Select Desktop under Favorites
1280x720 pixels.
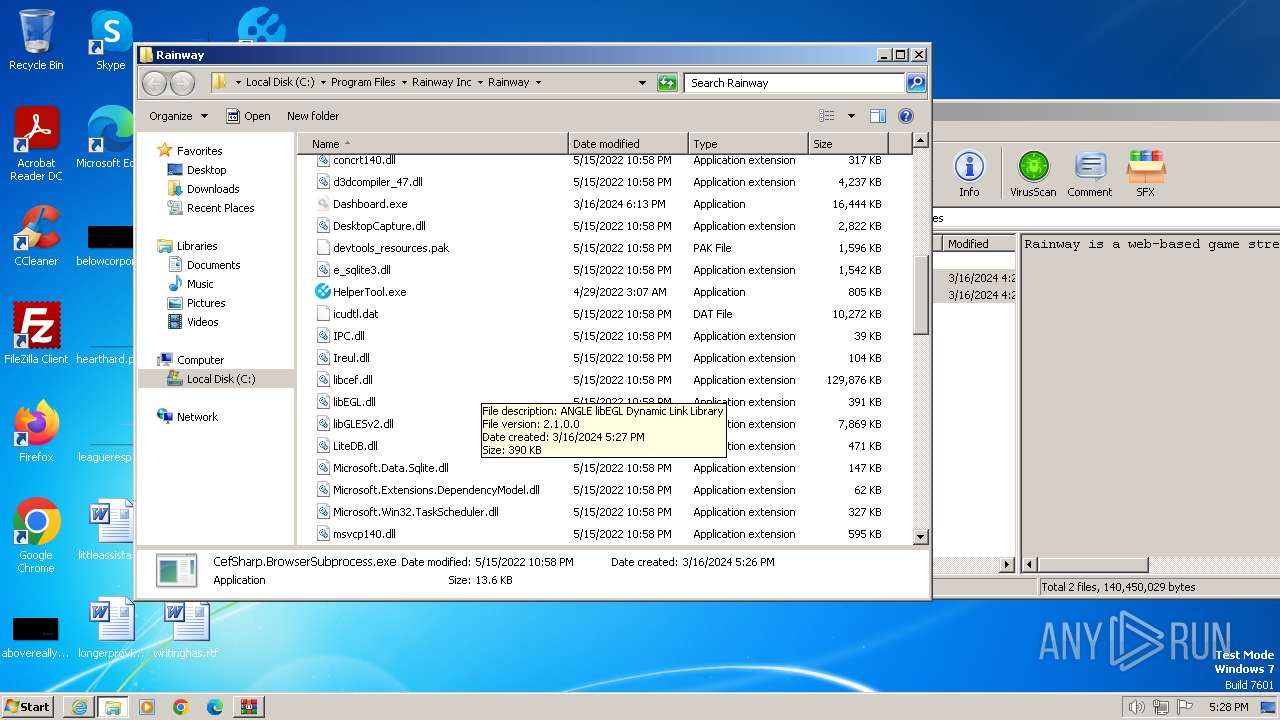[x=206, y=170]
